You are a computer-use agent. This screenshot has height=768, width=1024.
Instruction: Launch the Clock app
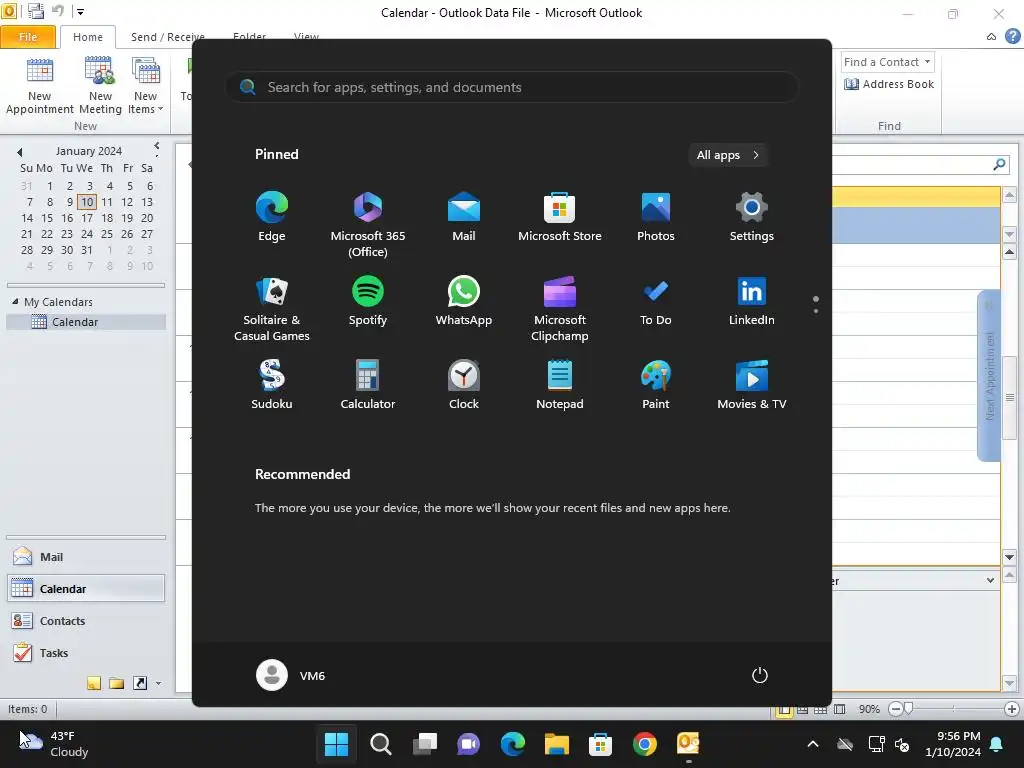[464, 385]
